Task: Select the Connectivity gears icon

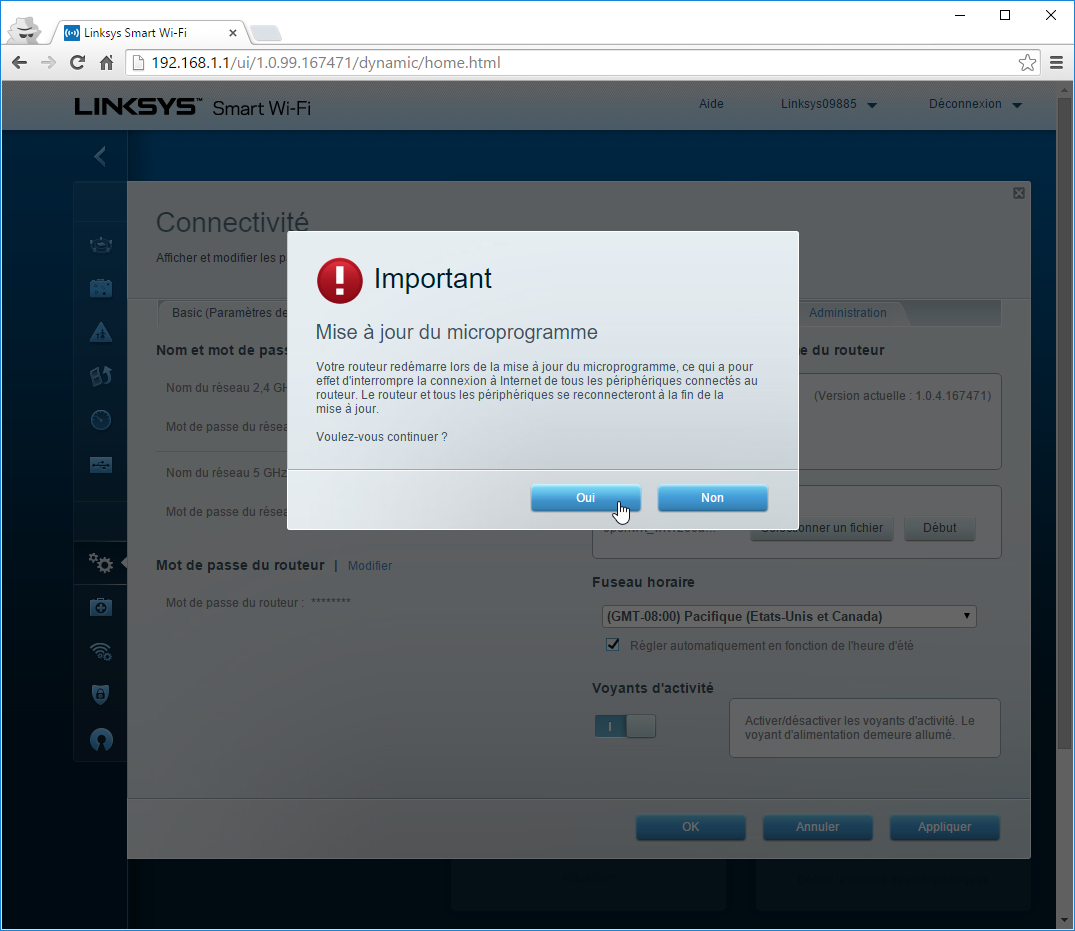Action: pos(101,563)
